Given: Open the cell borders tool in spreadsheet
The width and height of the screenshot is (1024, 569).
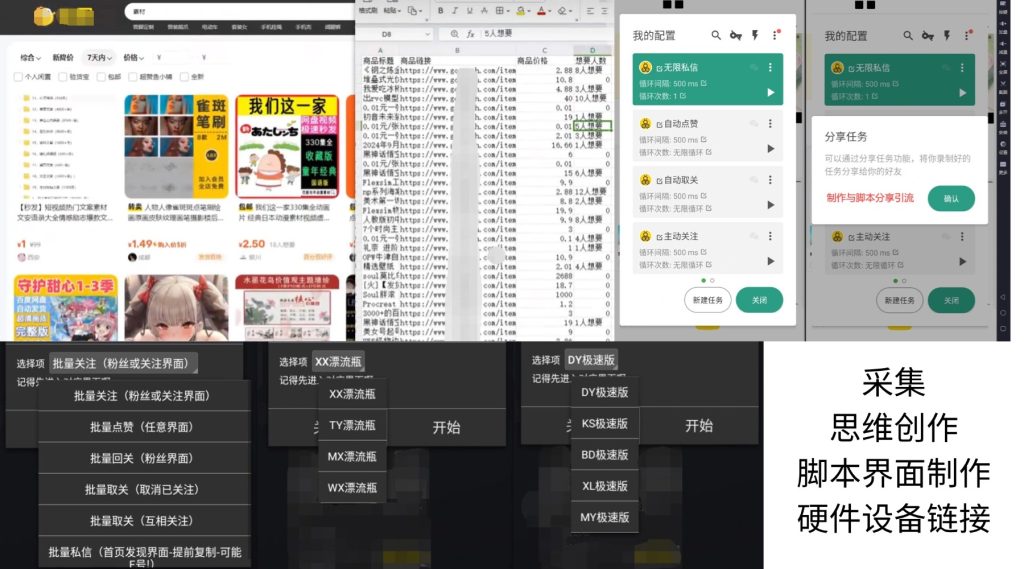Looking at the screenshot, I should [500, 10].
